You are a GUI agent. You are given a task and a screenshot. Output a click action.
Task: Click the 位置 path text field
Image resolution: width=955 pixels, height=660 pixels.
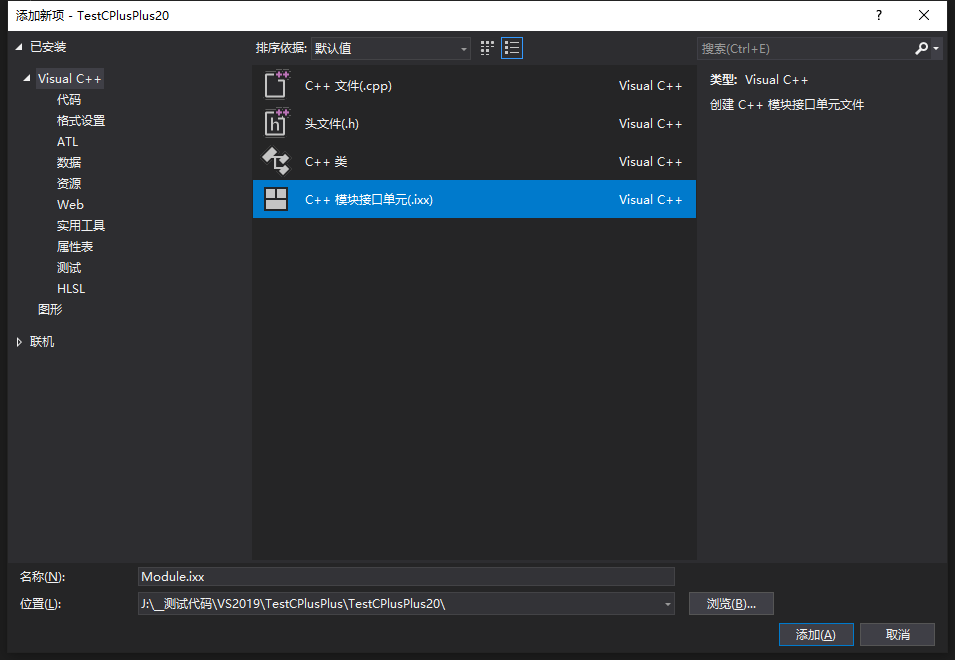point(400,604)
